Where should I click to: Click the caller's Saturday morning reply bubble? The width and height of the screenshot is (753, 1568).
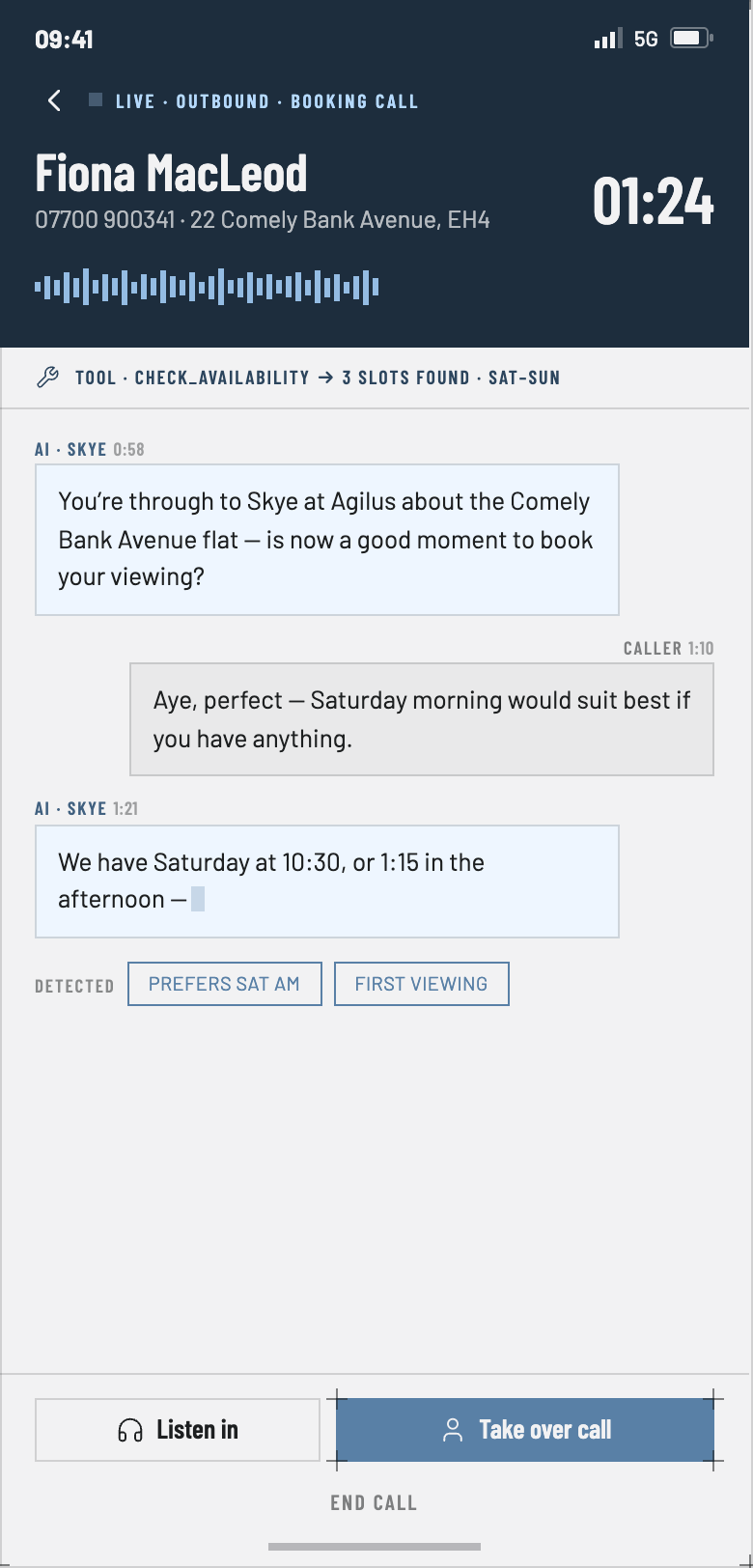point(422,719)
